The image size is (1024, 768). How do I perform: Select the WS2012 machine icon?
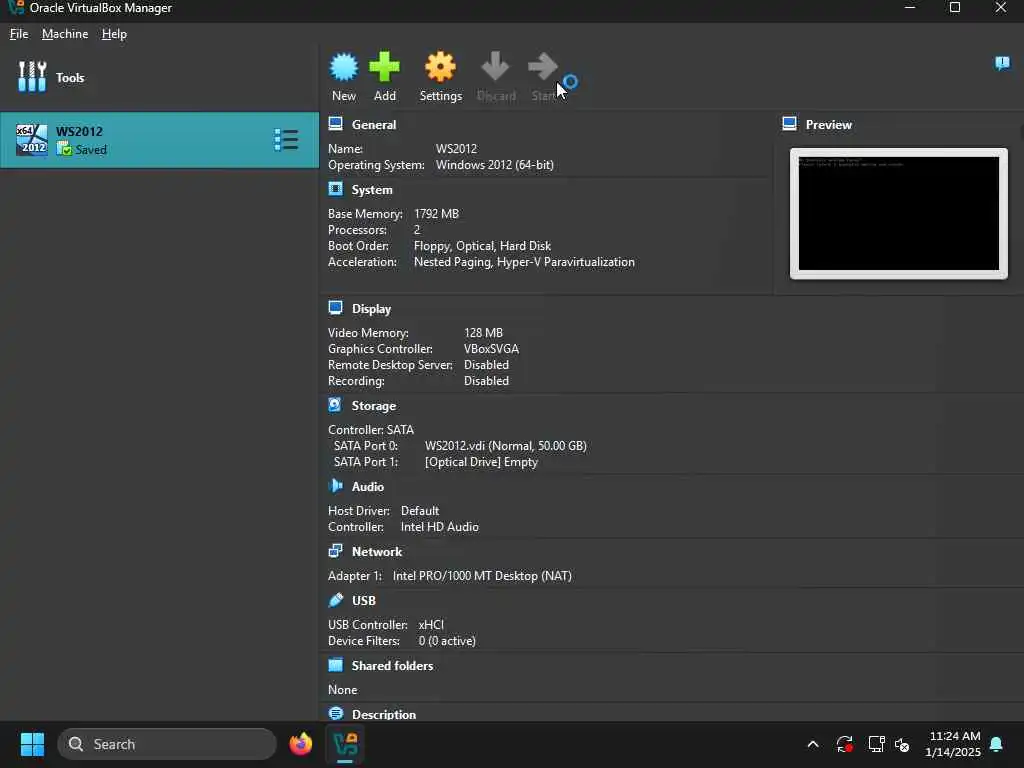click(x=32, y=140)
